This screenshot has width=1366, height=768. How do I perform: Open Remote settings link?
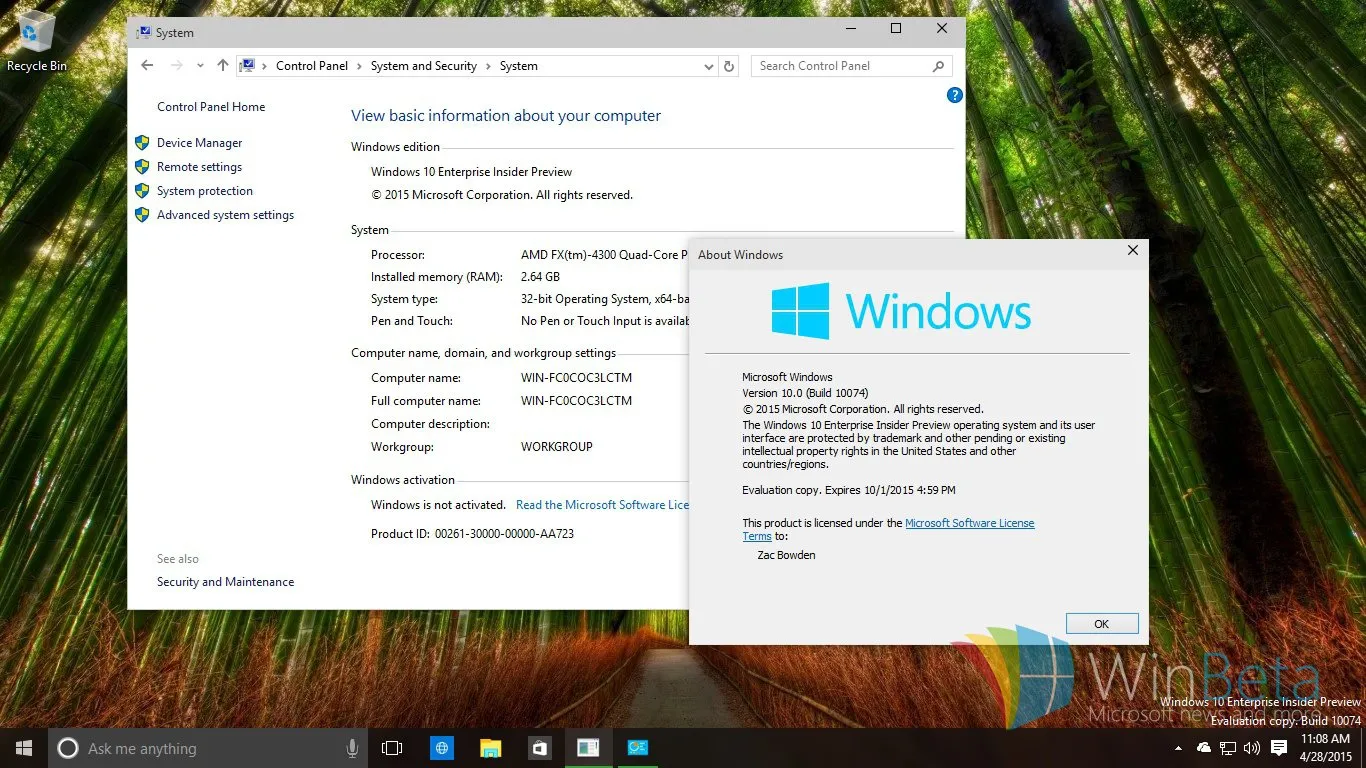[x=199, y=167]
